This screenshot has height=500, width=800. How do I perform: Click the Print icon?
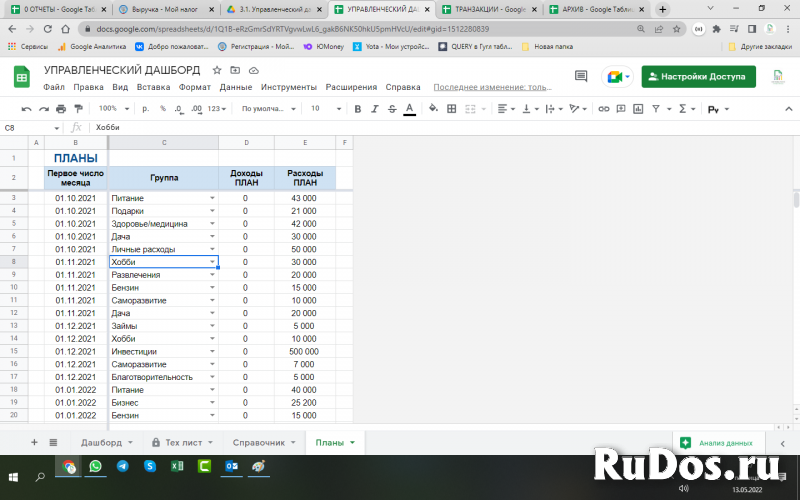tap(61, 108)
